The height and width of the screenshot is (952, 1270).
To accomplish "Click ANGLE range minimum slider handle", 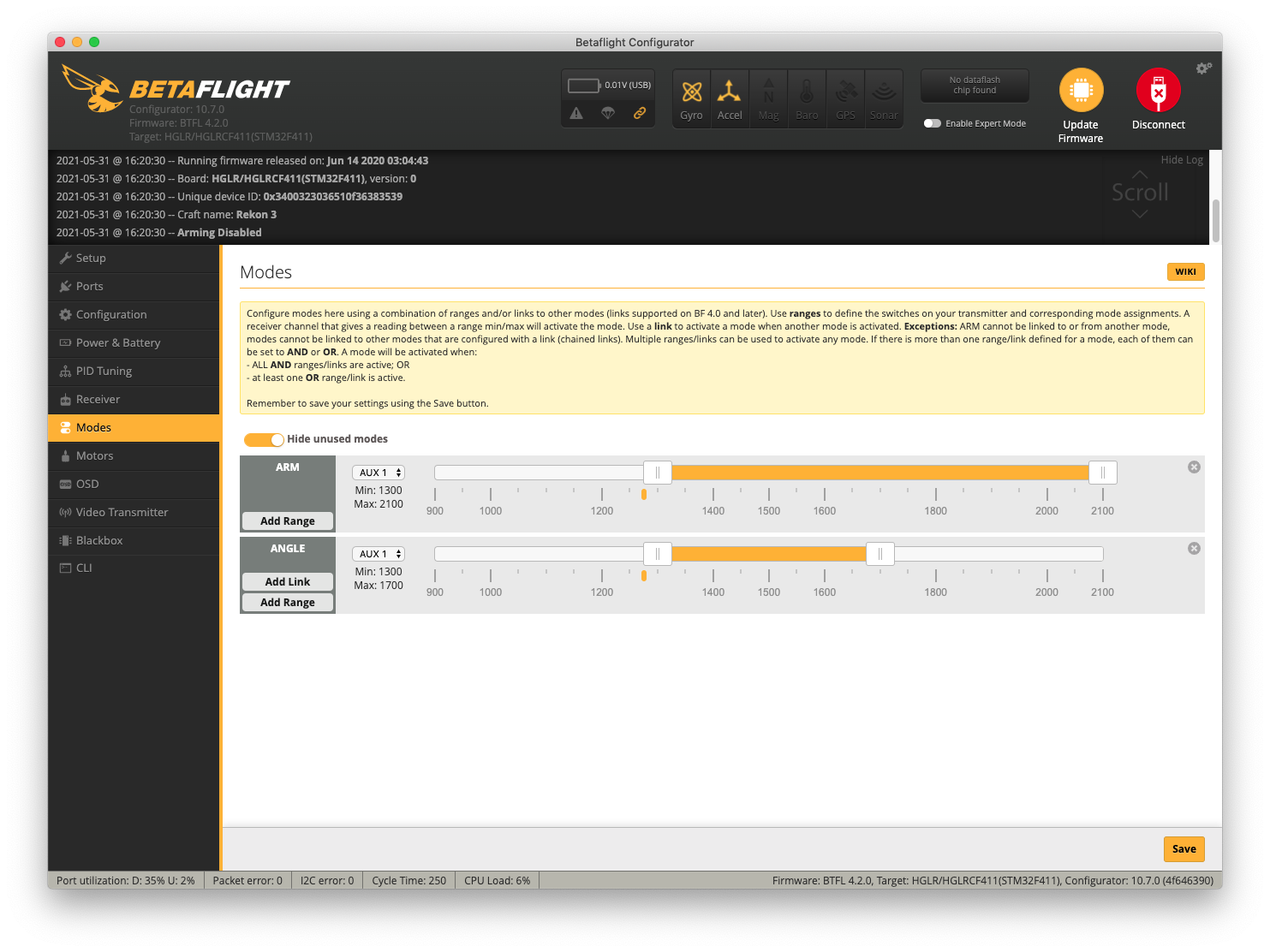I will 658,554.
